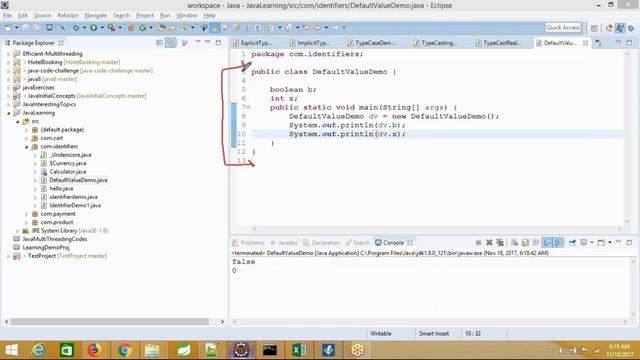This screenshot has width=640, height=360.
Task: Click the Smart Insert status bar entry
Action: pos(434,333)
